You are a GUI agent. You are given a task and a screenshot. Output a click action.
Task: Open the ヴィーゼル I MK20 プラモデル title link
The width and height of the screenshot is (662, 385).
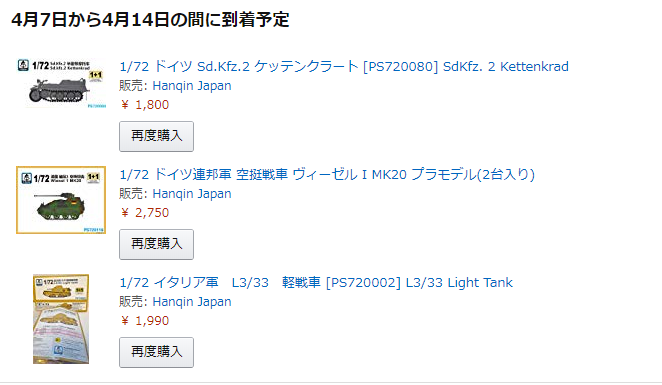point(327,175)
